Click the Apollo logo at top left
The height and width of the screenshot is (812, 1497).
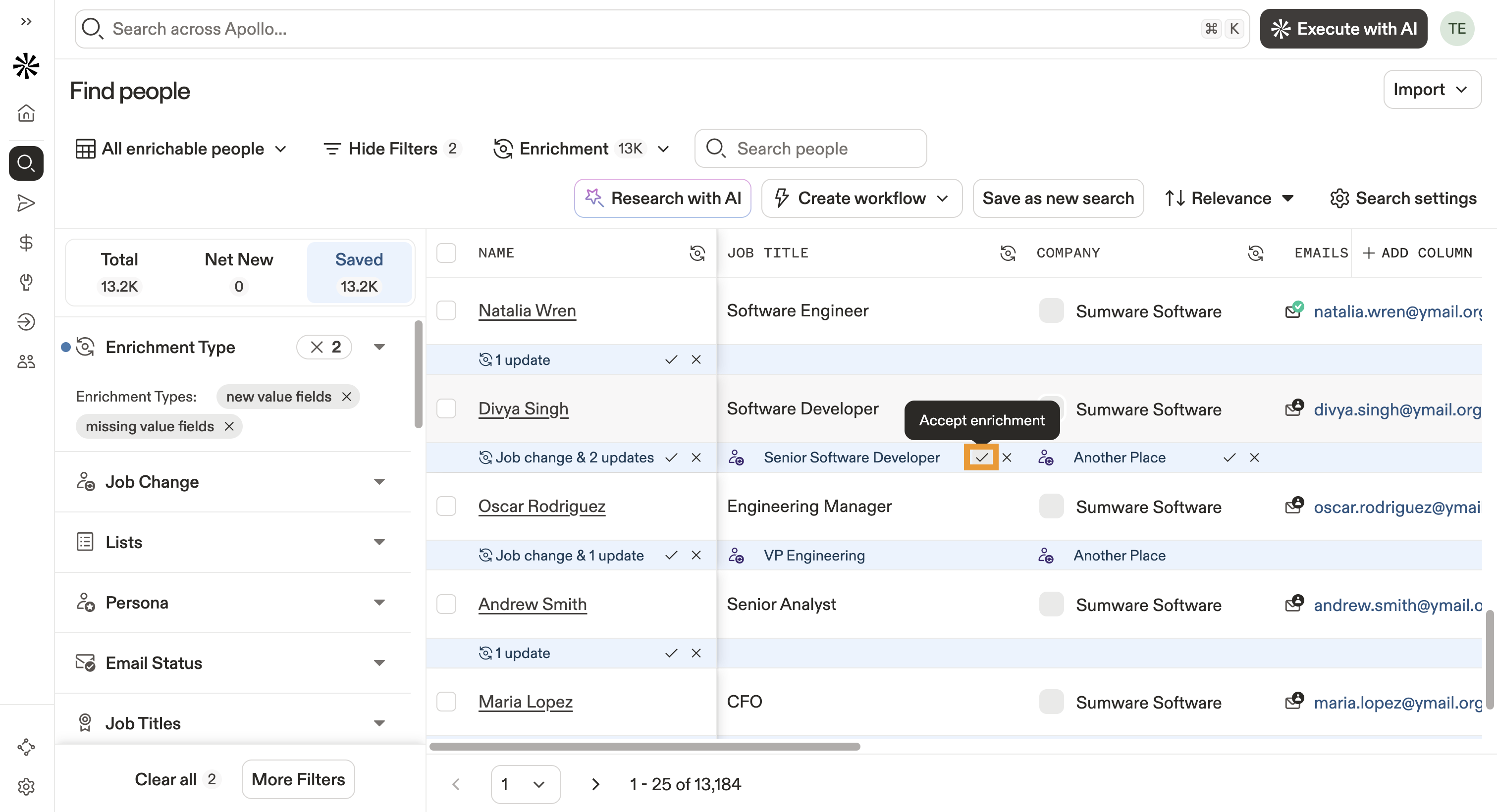[26, 66]
